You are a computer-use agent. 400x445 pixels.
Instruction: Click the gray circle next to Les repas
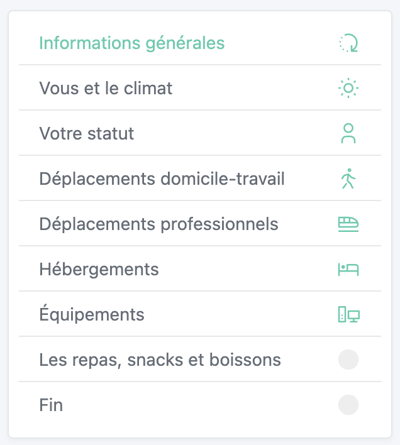click(348, 360)
